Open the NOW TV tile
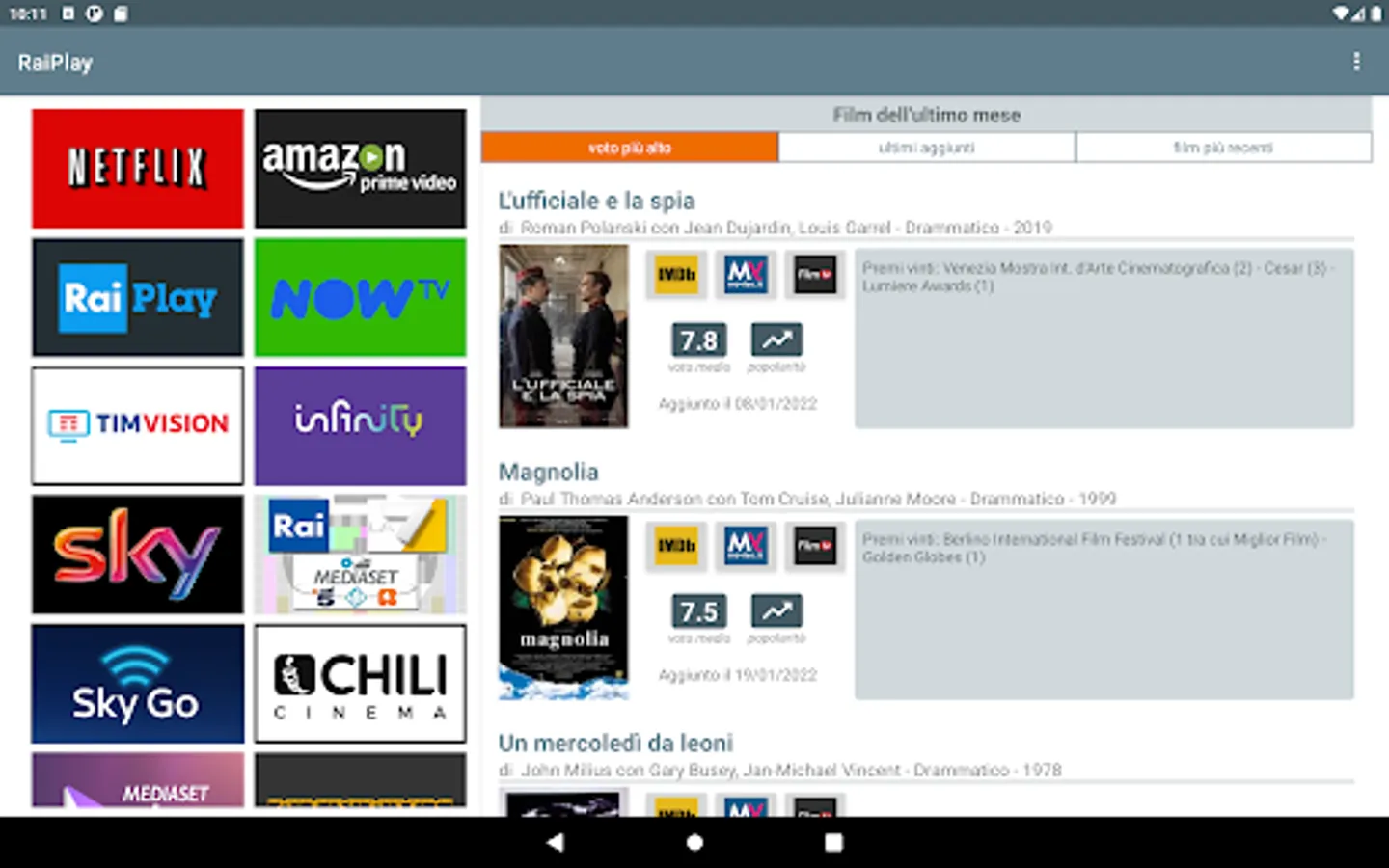The width and height of the screenshot is (1389, 868). click(361, 298)
